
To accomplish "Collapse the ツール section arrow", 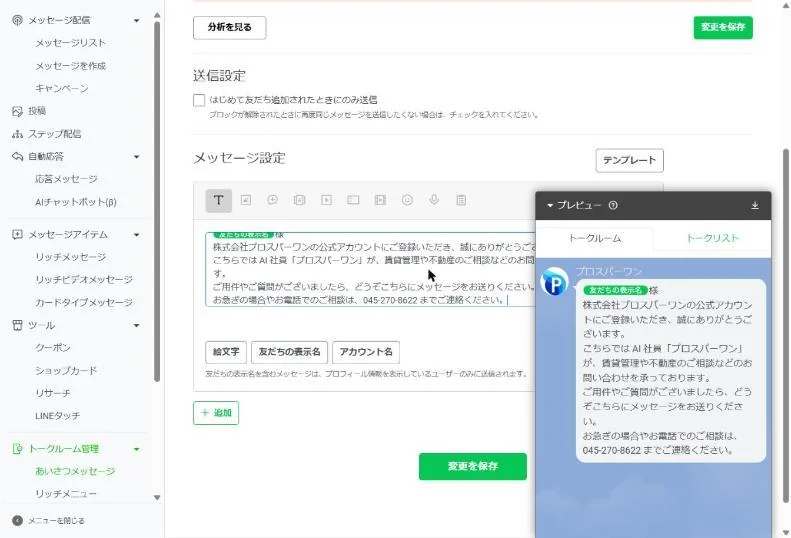I will (136, 326).
